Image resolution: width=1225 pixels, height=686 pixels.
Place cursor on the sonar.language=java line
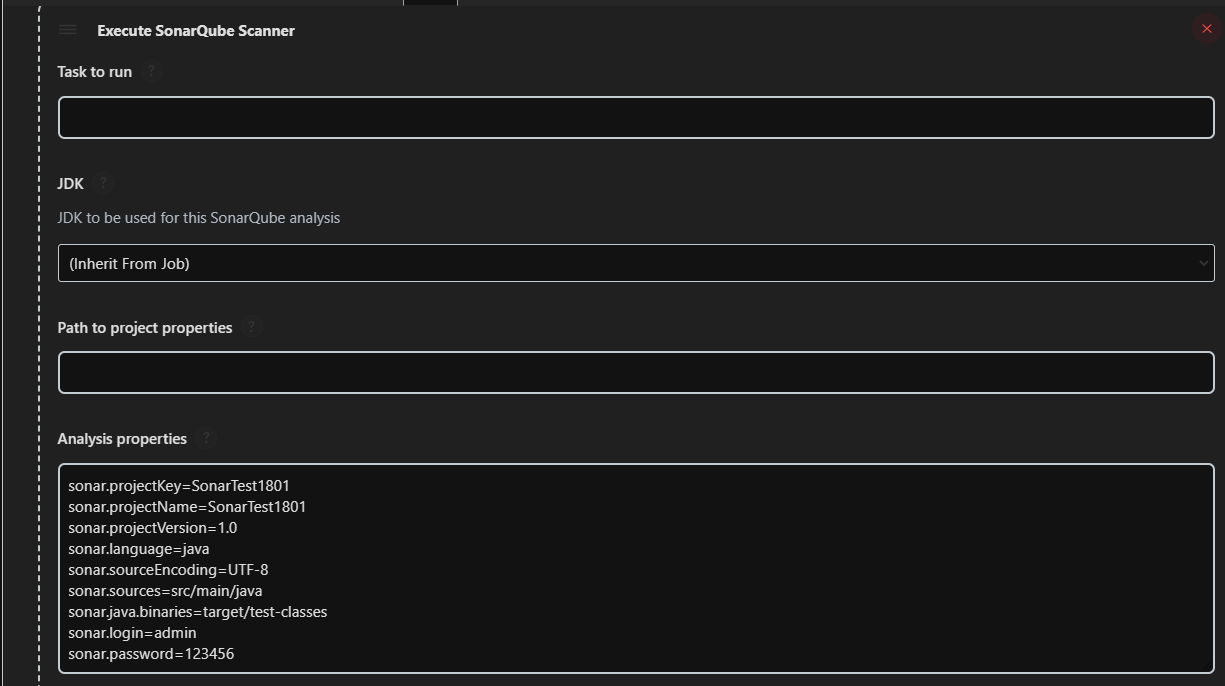point(139,549)
